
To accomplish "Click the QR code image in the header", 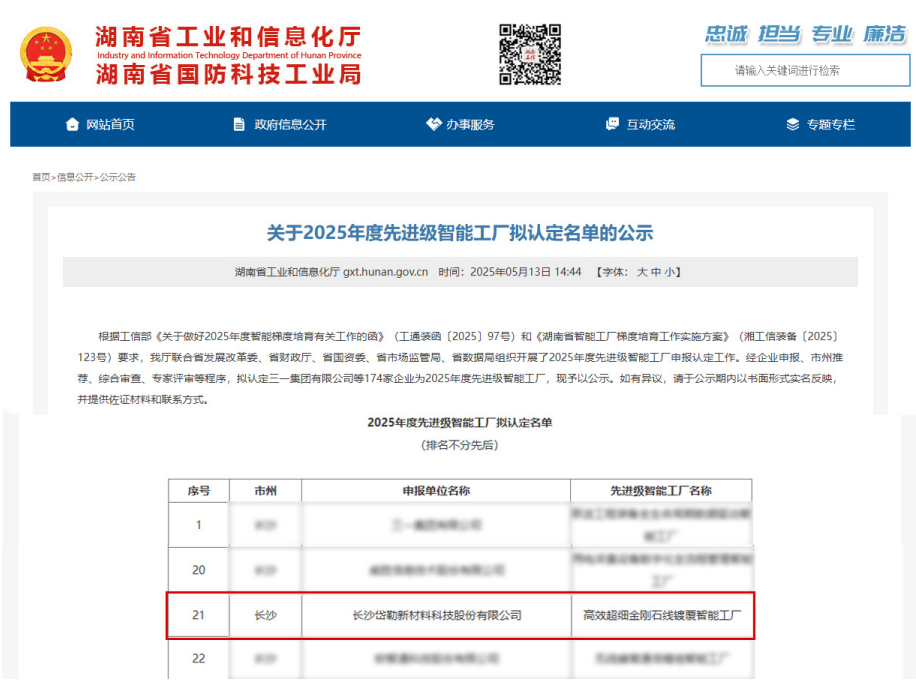I will coord(530,54).
